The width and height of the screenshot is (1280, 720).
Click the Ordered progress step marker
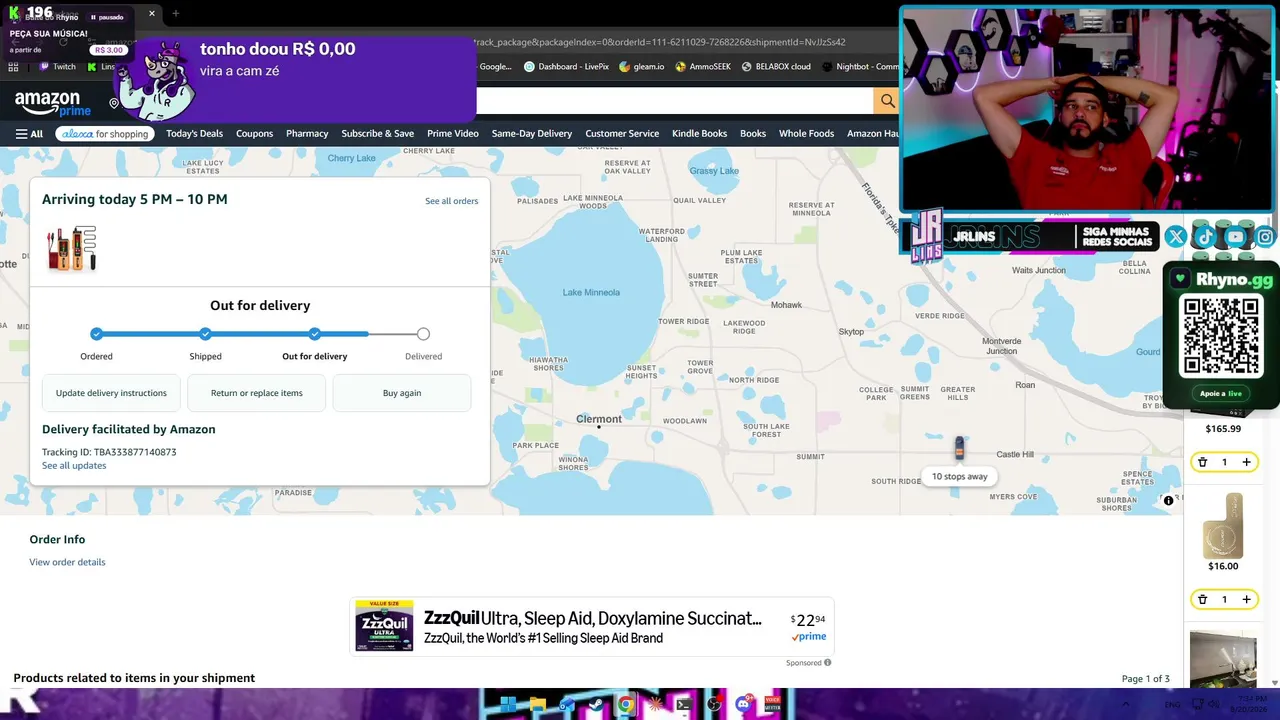[x=96, y=334]
